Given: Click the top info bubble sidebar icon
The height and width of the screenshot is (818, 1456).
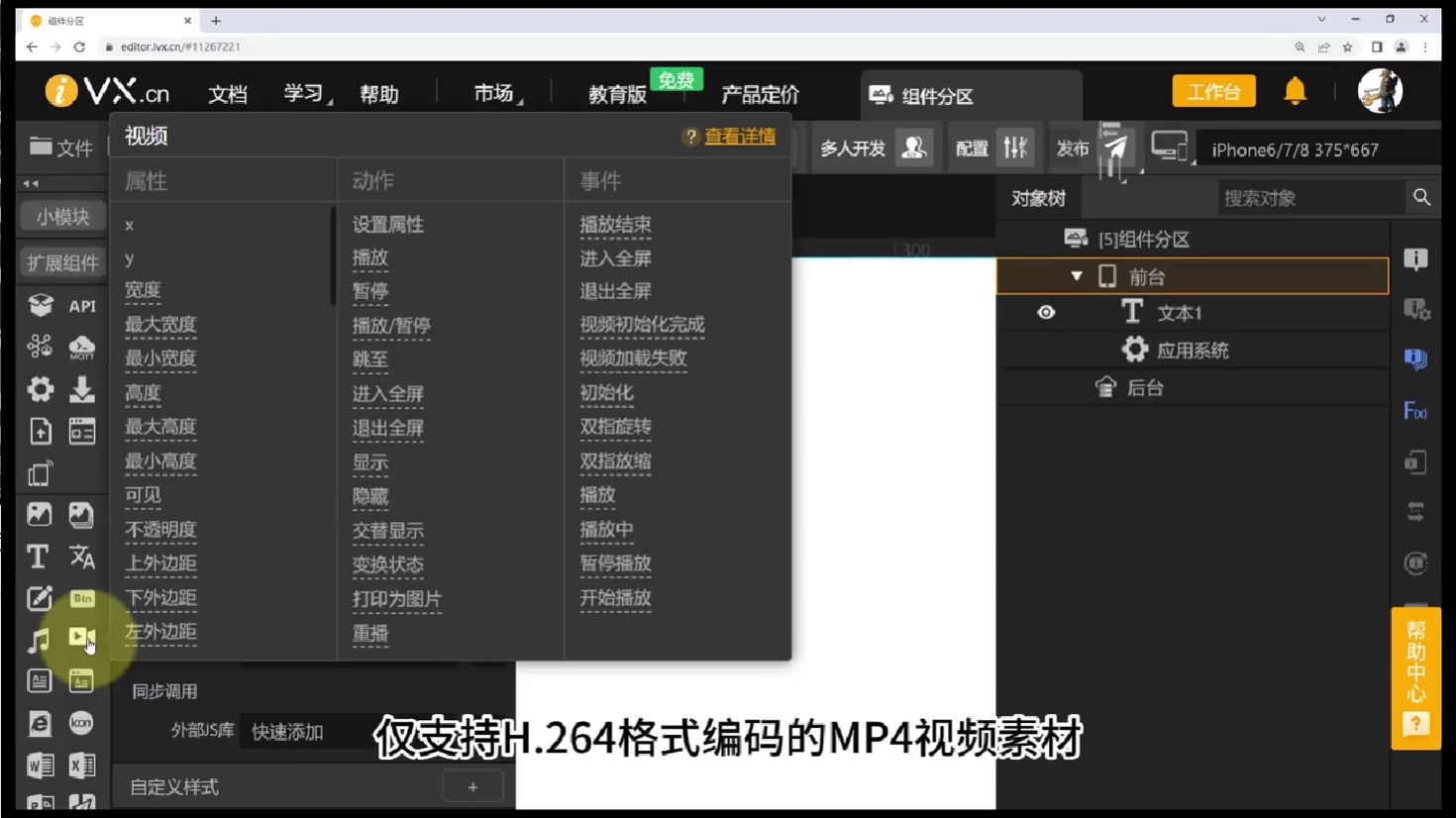Looking at the screenshot, I should click(x=1415, y=259).
